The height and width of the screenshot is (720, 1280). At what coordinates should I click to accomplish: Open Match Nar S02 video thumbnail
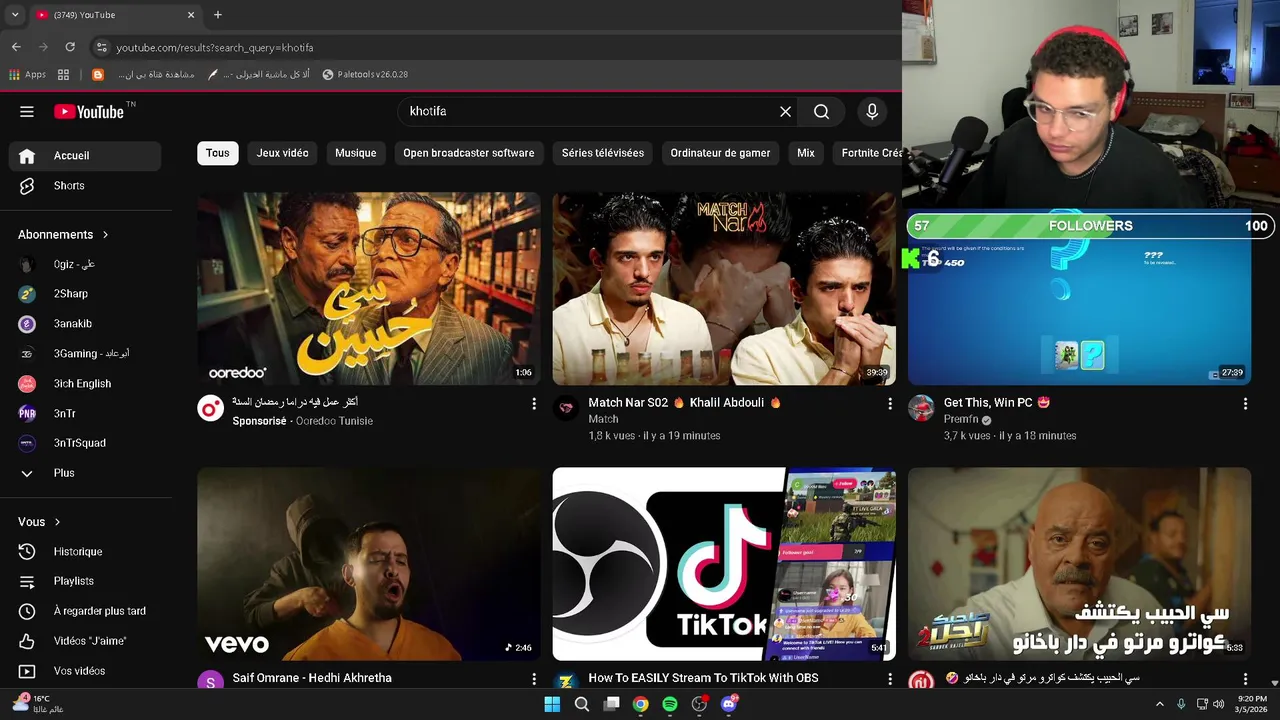pos(724,289)
